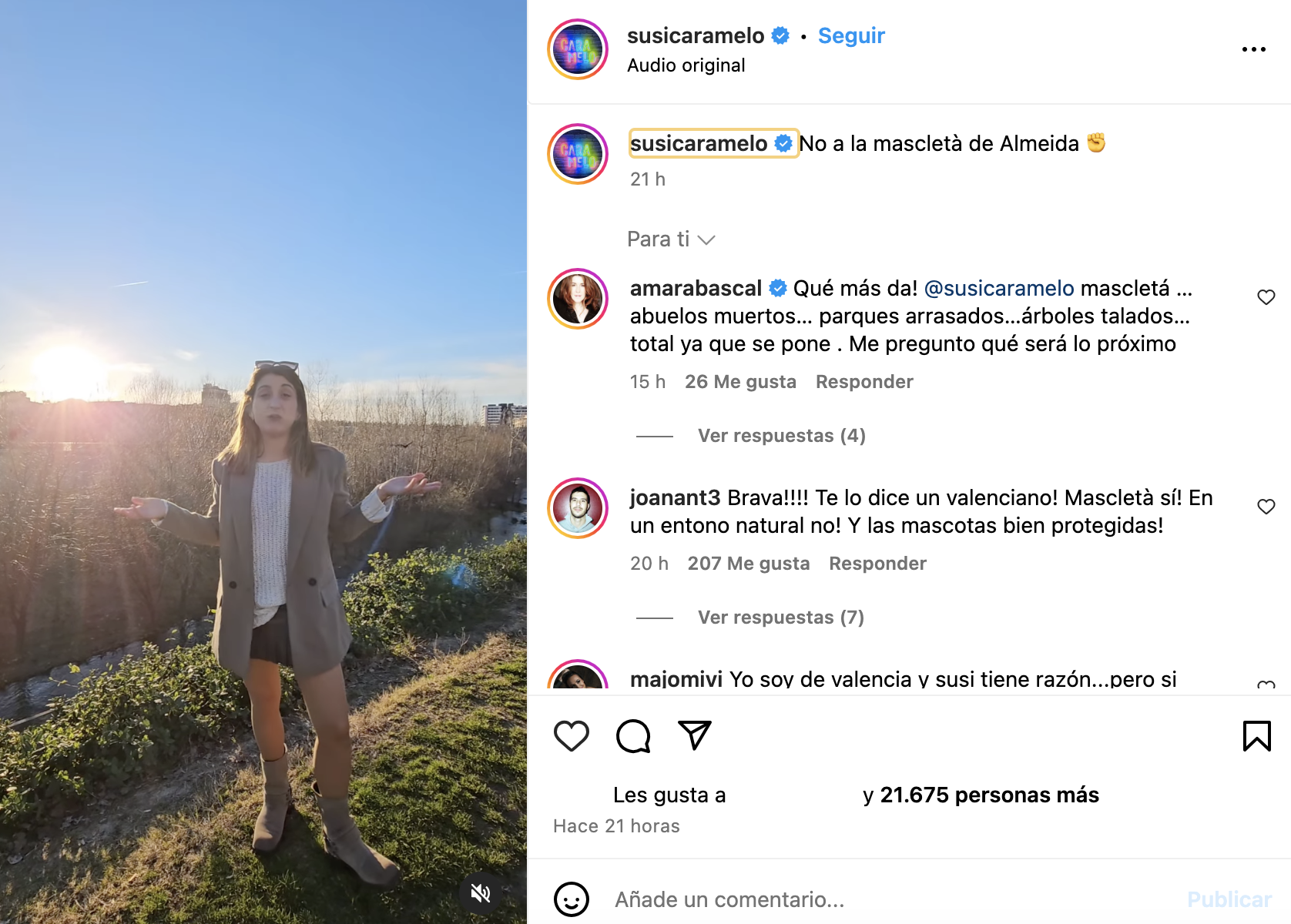Open the three-dot more options menu

[x=1253, y=49]
